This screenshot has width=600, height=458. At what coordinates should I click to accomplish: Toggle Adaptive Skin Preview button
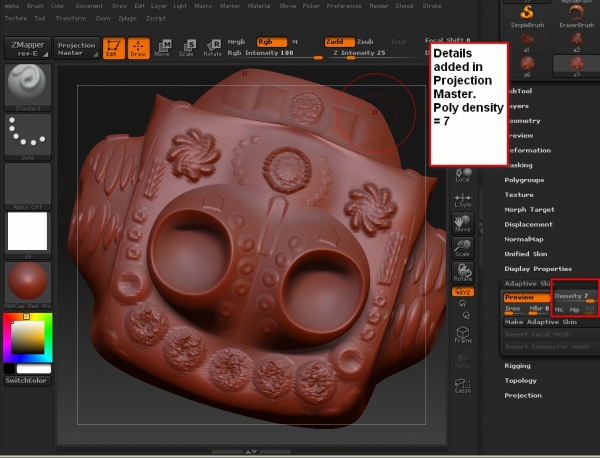point(527,298)
